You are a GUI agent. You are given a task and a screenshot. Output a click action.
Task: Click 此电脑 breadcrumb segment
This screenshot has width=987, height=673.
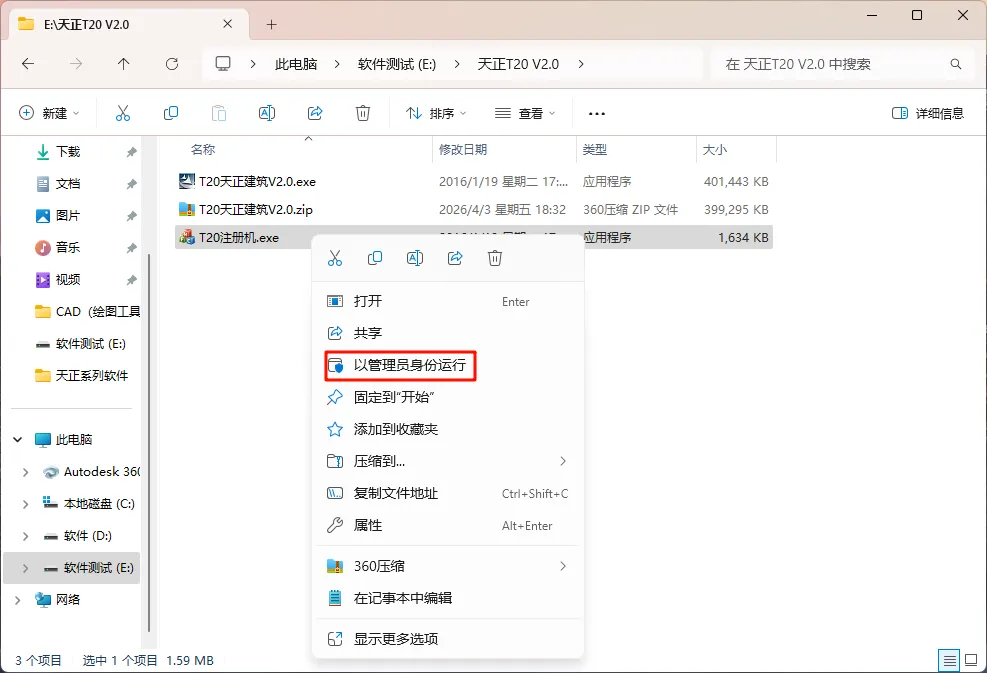click(x=296, y=64)
